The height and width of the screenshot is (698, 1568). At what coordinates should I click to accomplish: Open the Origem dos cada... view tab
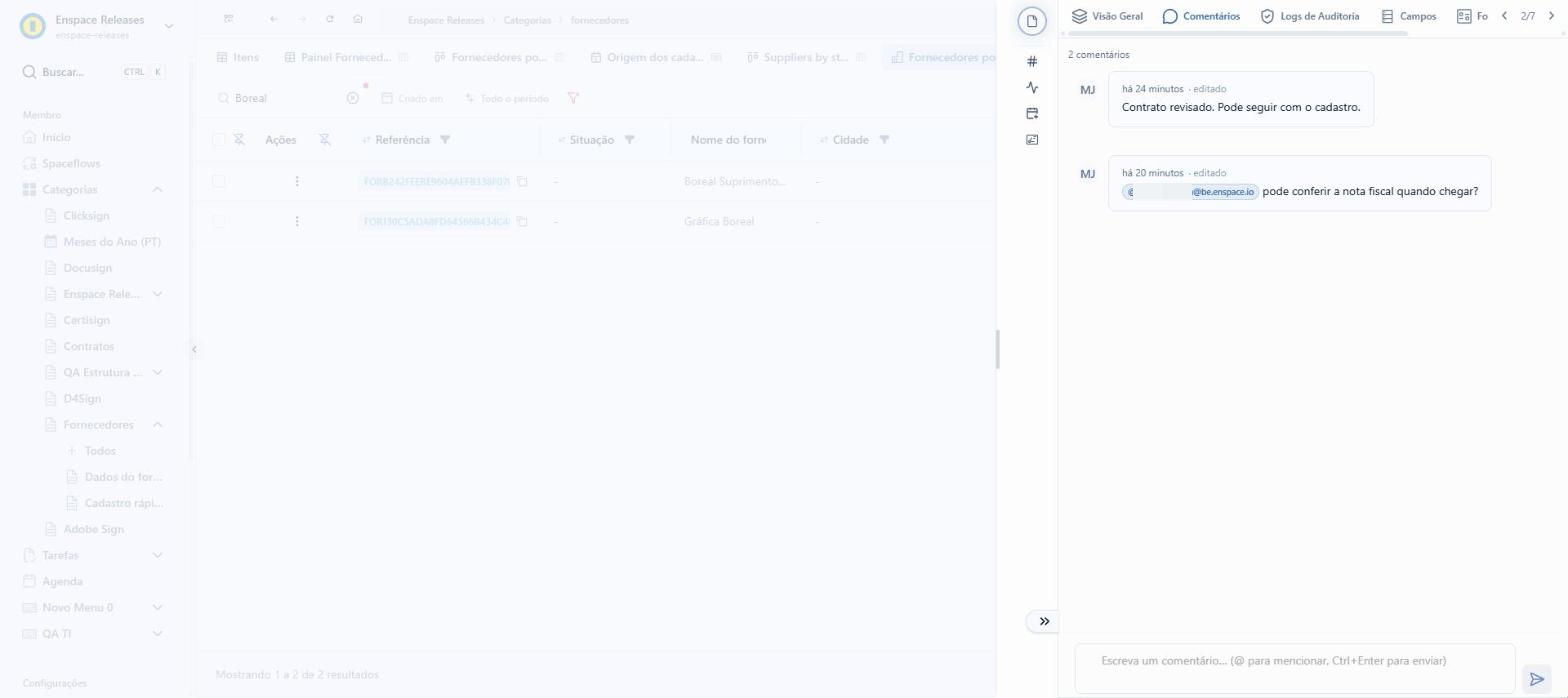coord(654,57)
